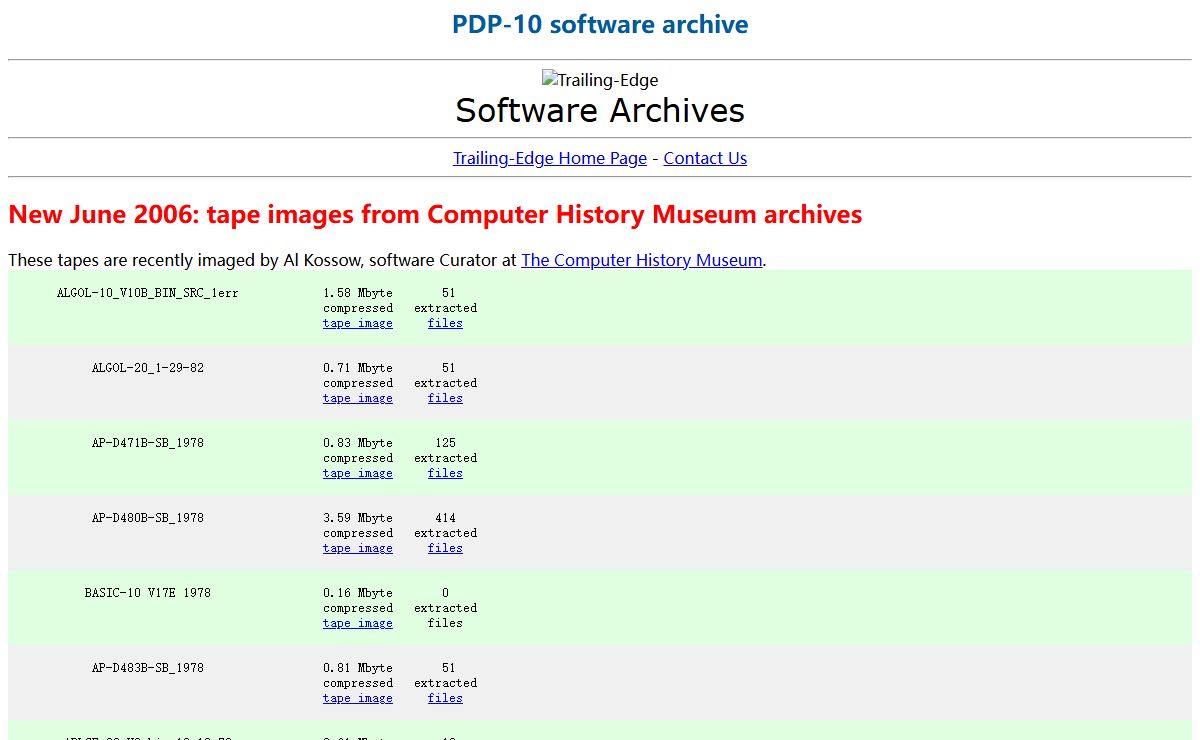The height and width of the screenshot is (740, 1200).
Task: Click the 1.58 Mbyte size value
Action: point(358,293)
